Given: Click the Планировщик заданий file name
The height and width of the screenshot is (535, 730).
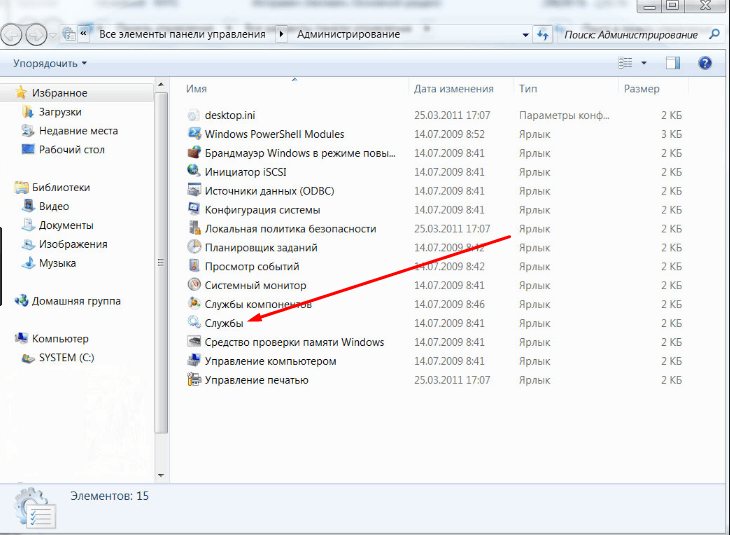Looking at the screenshot, I should click(x=261, y=248).
